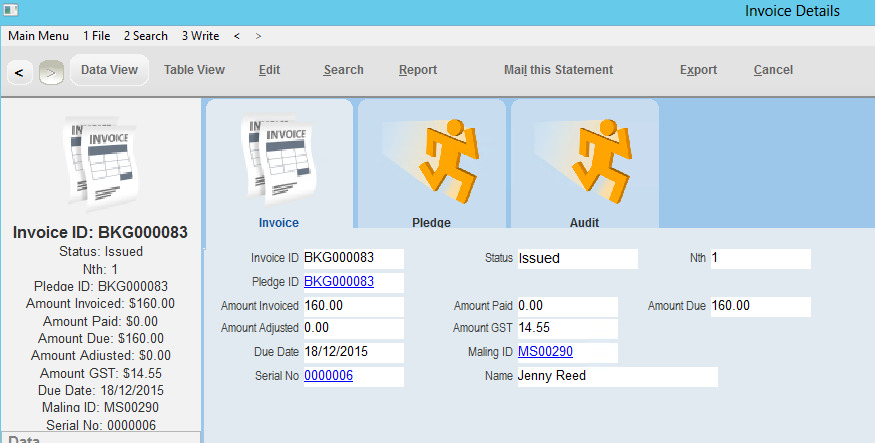Viewport: 875px width, 443px height.
Task: Open the Invoice tab icon
Action: click(x=278, y=161)
